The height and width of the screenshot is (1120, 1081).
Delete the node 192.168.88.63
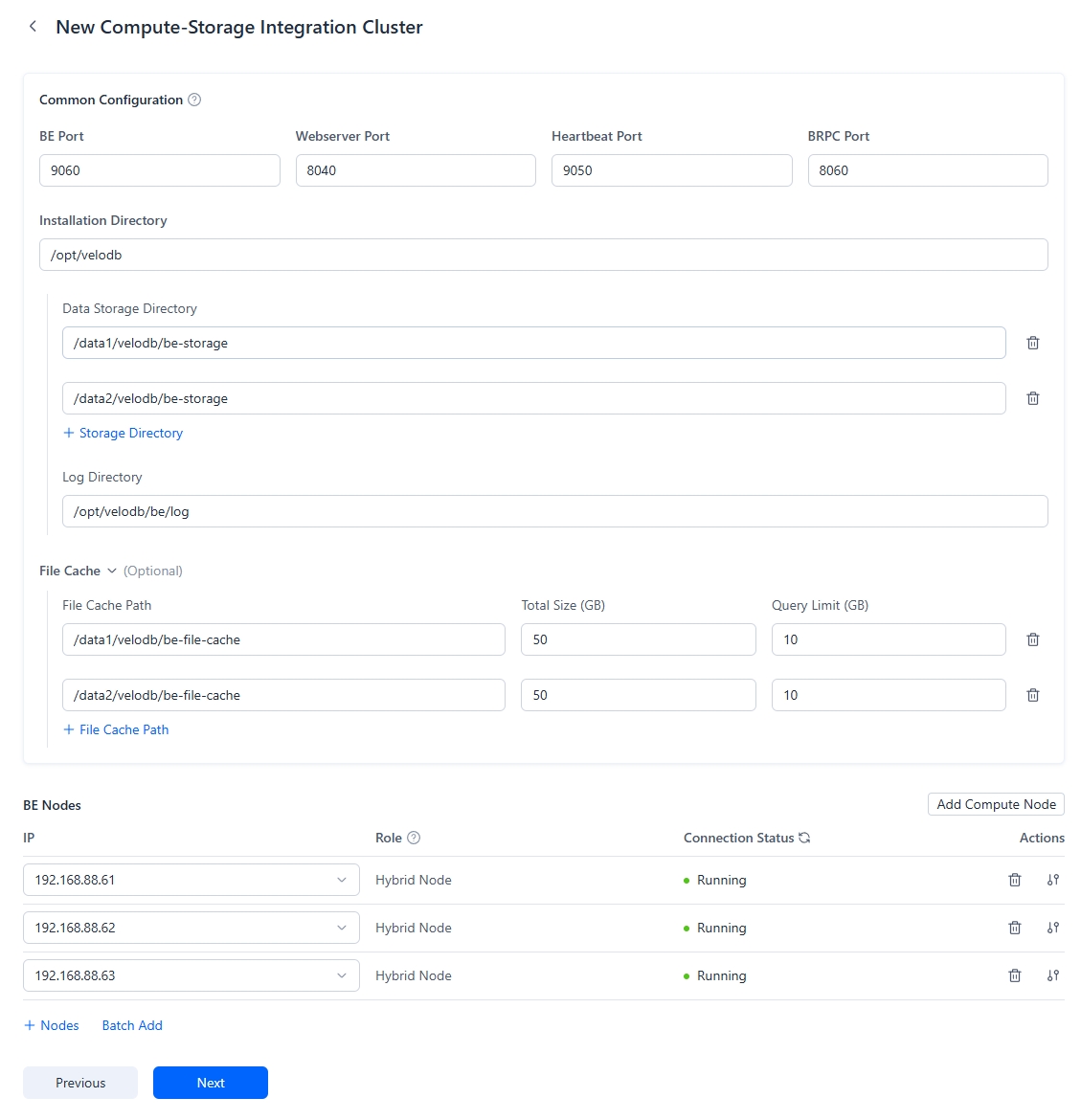tap(1015, 975)
